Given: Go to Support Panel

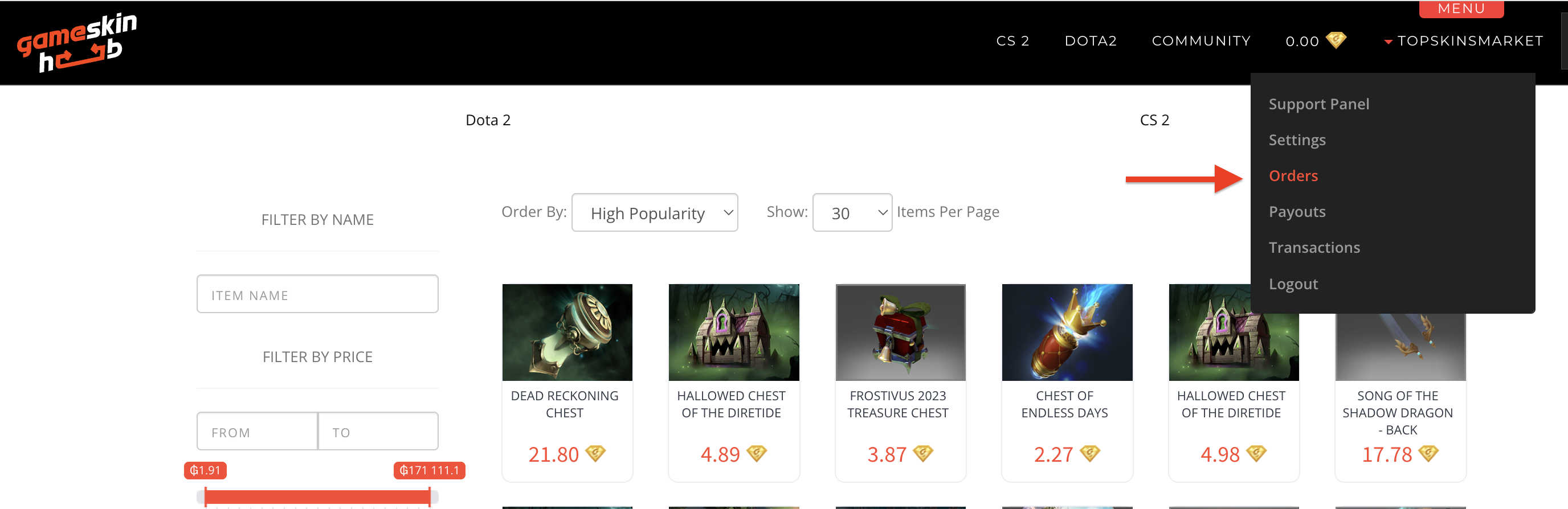Looking at the screenshot, I should click(1318, 104).
